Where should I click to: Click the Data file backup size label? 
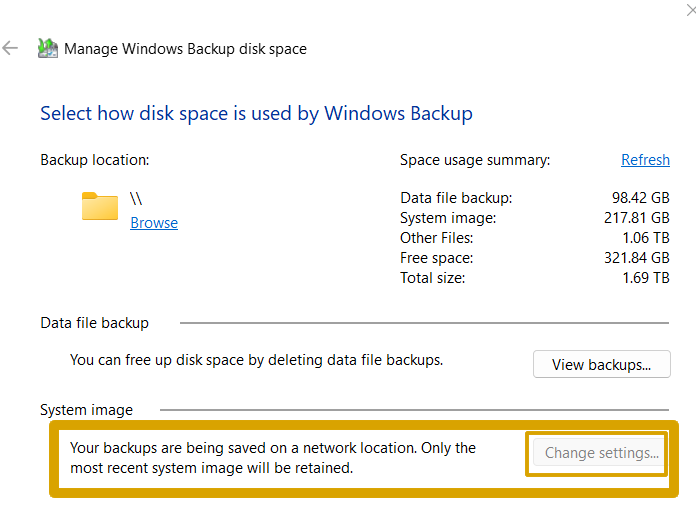[456, 198]
